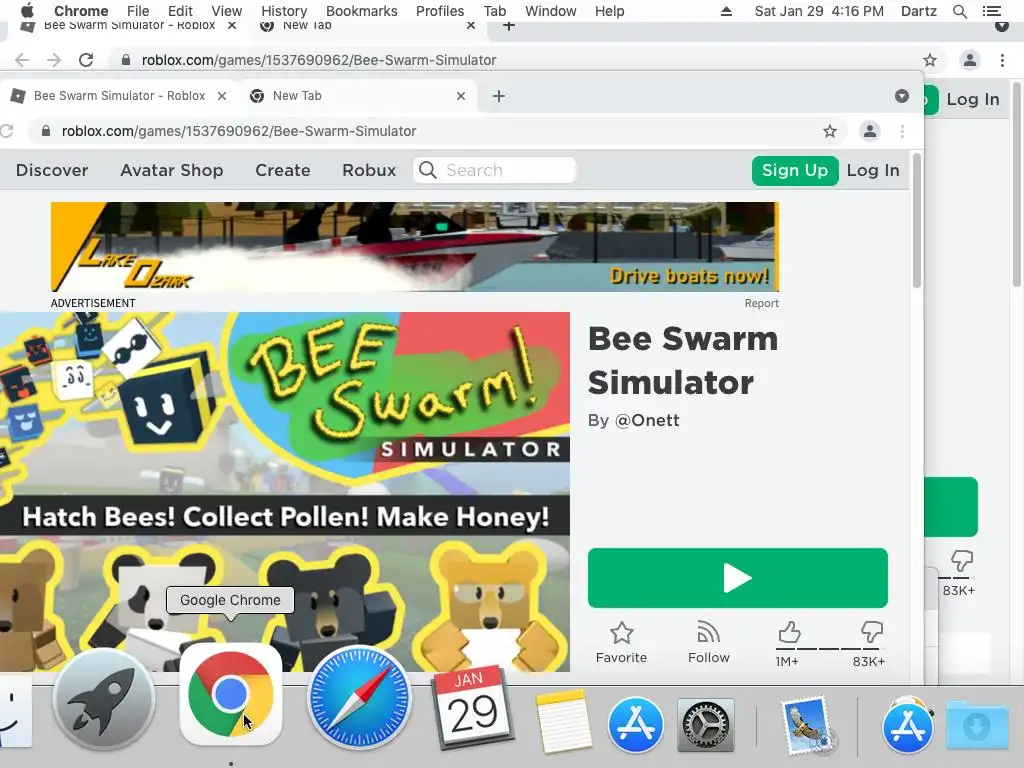Open the Mail stamp icon in the Dock
This screenshot has height=768, width=1024.
[x=808, y=725]
